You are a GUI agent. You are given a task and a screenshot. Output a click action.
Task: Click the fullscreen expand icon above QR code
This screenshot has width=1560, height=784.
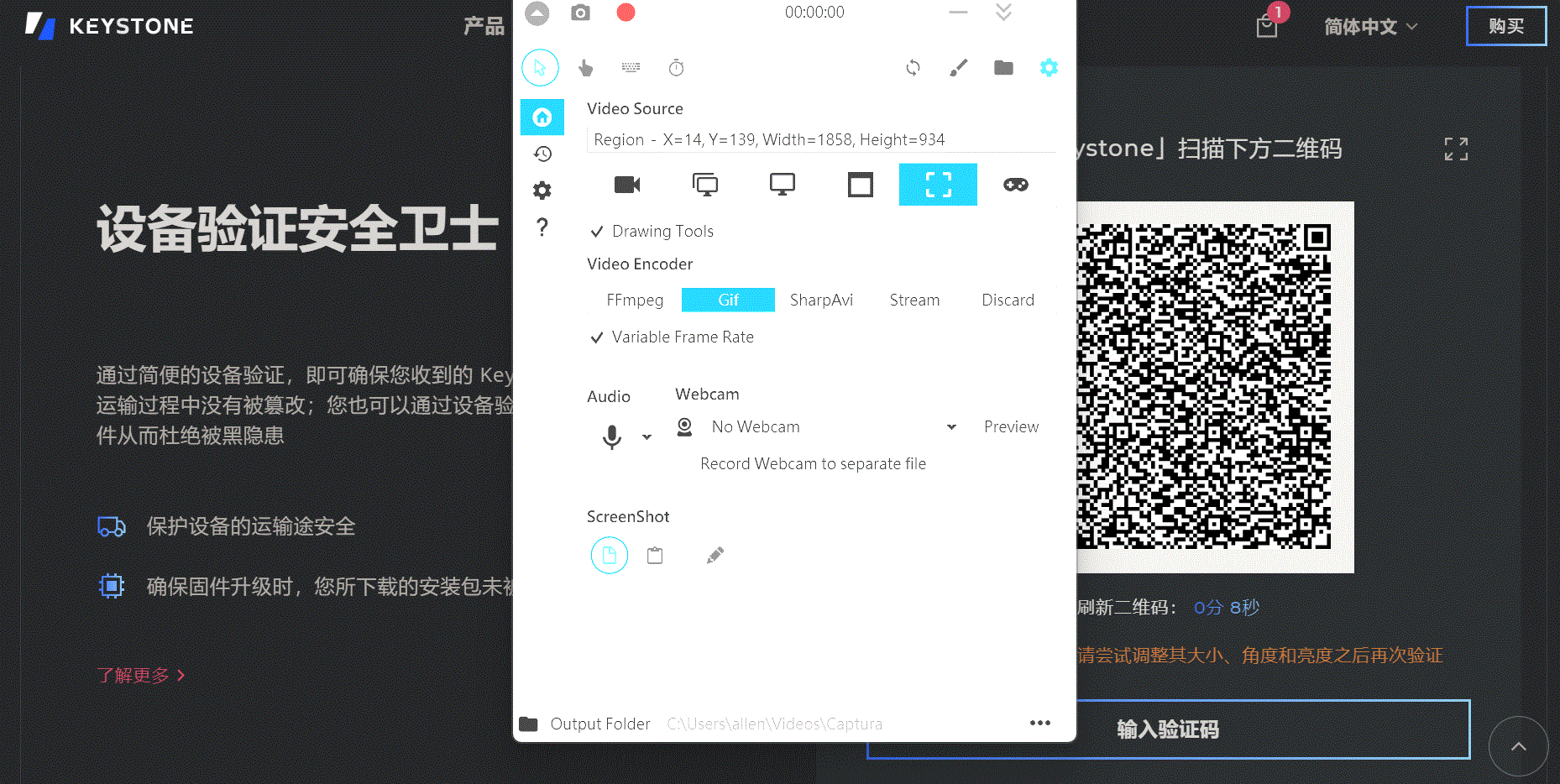pyautogui.click(x=1457, y=149)
